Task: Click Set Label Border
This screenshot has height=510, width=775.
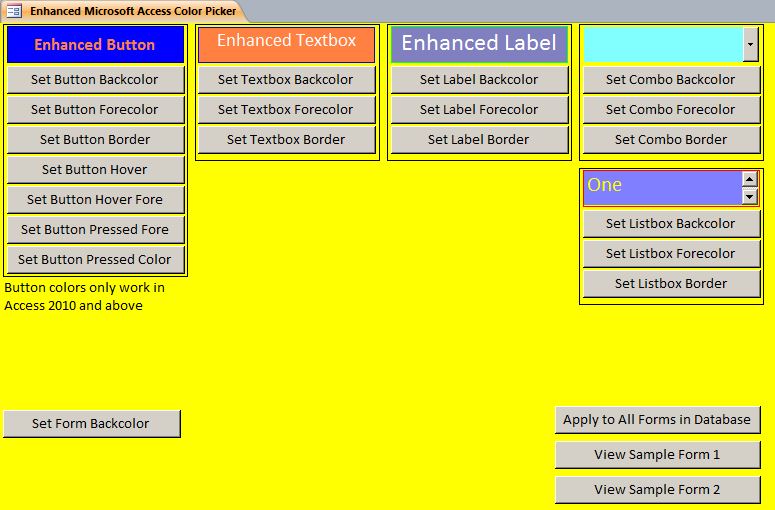Action: (479, 140)
